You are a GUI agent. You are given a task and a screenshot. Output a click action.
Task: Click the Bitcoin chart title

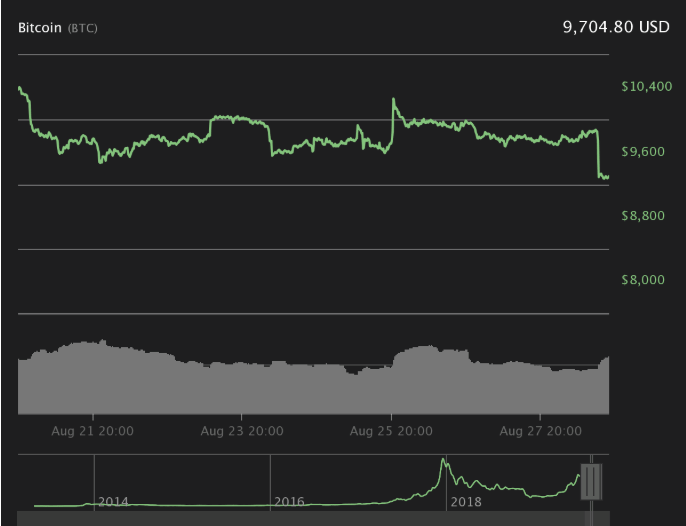[x=39, y=28]
